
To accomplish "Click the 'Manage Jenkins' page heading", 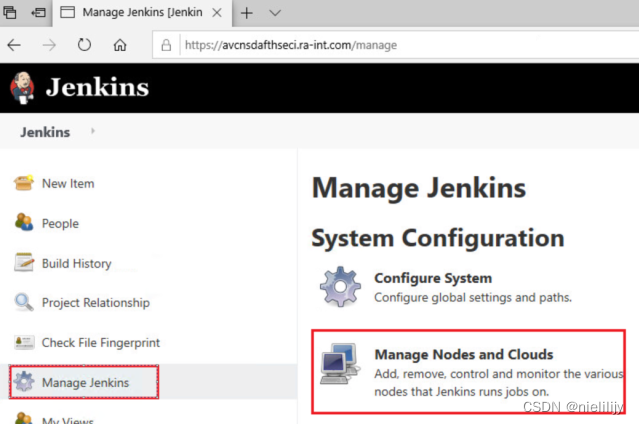I will (419, 188).
